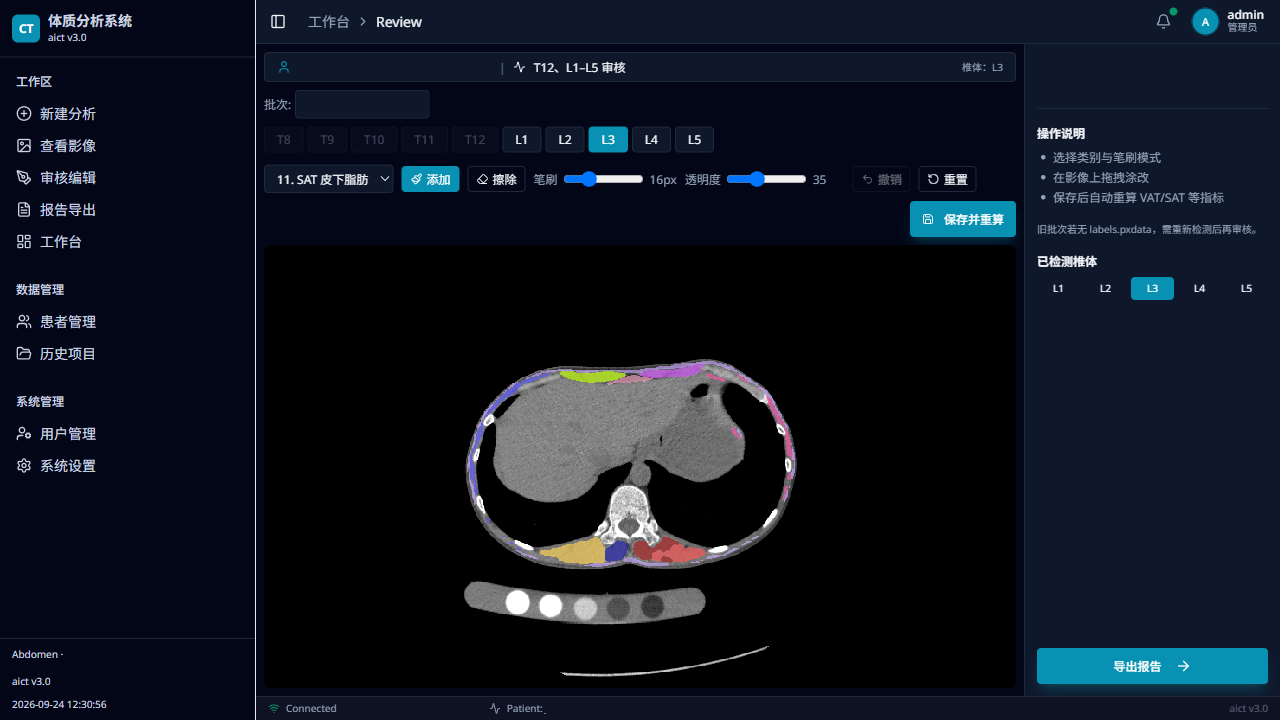
Task: Adjust the 透明度 opacity slider
Action: click(x=766, y=179)
